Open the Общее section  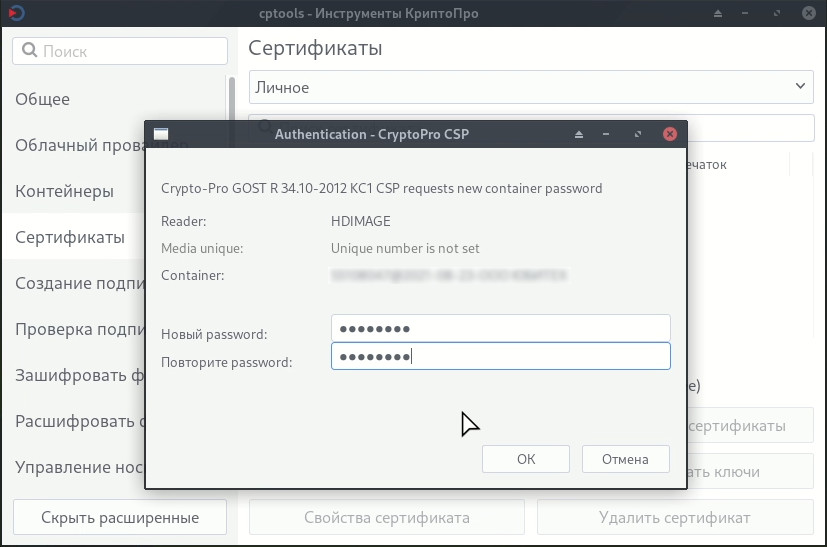[x=42, y=99]
